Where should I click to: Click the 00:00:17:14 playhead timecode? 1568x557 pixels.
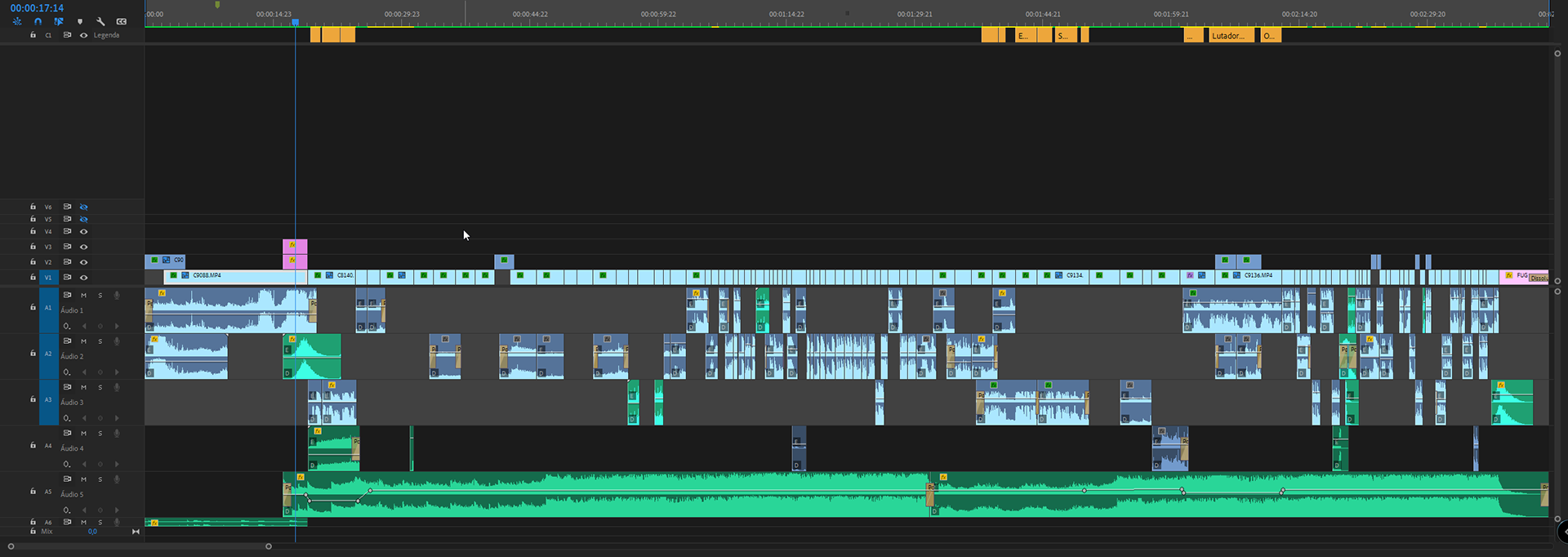coord(37,8)
